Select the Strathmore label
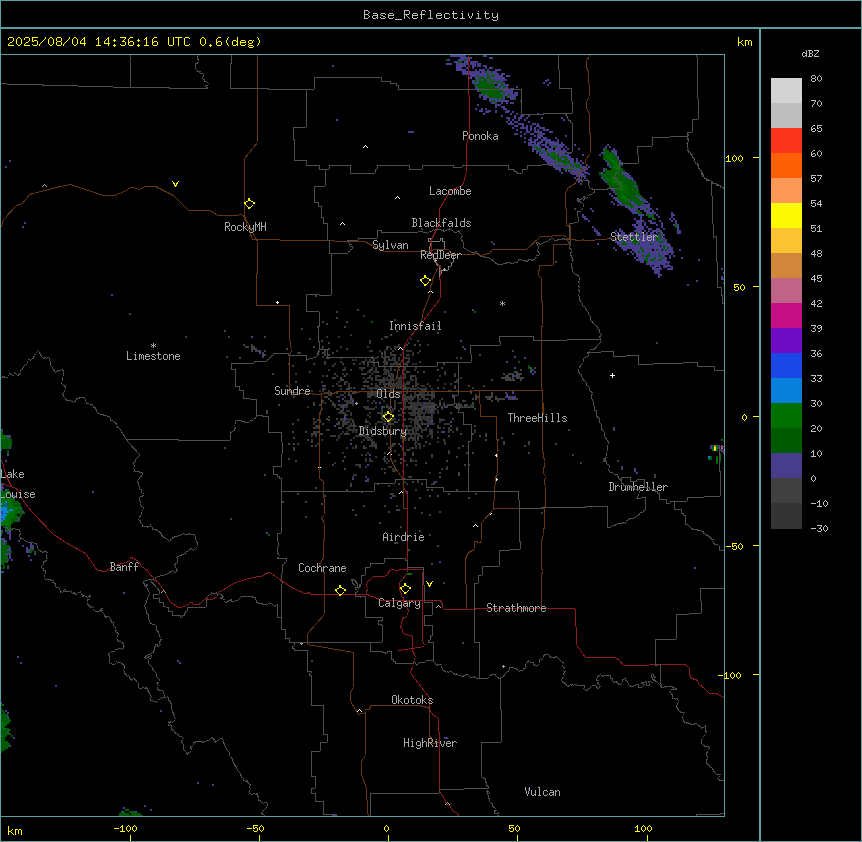 pyautogui.click(x=516, y=608)
